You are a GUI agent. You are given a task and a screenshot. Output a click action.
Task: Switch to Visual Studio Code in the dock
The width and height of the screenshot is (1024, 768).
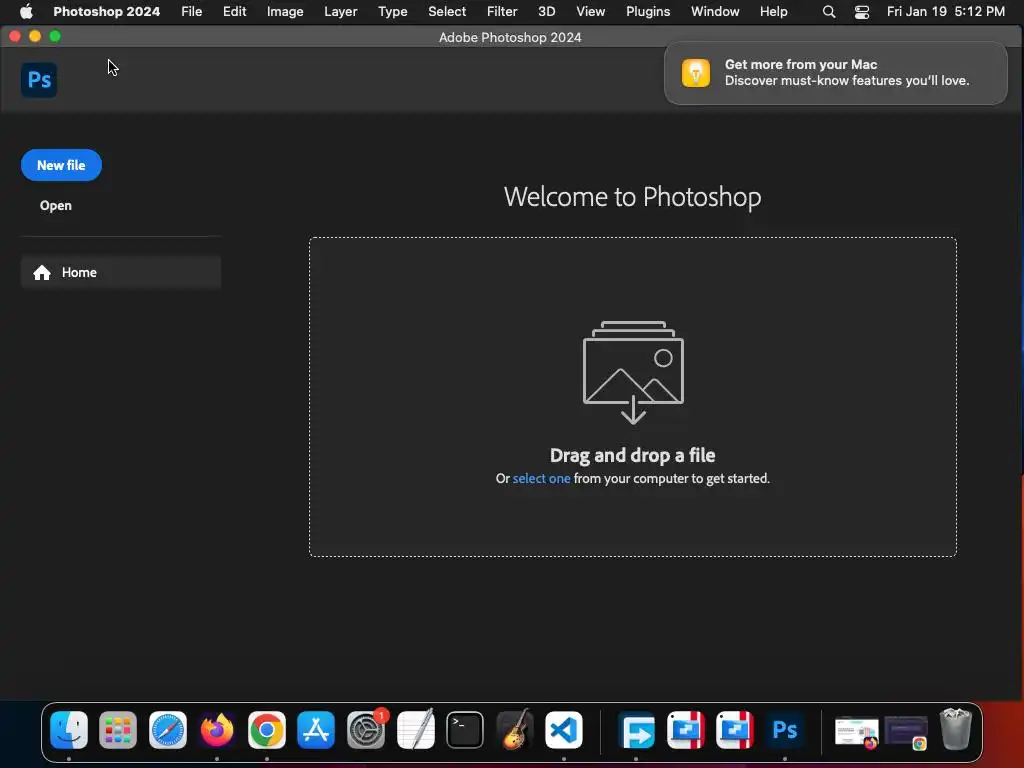pos(564,729)
